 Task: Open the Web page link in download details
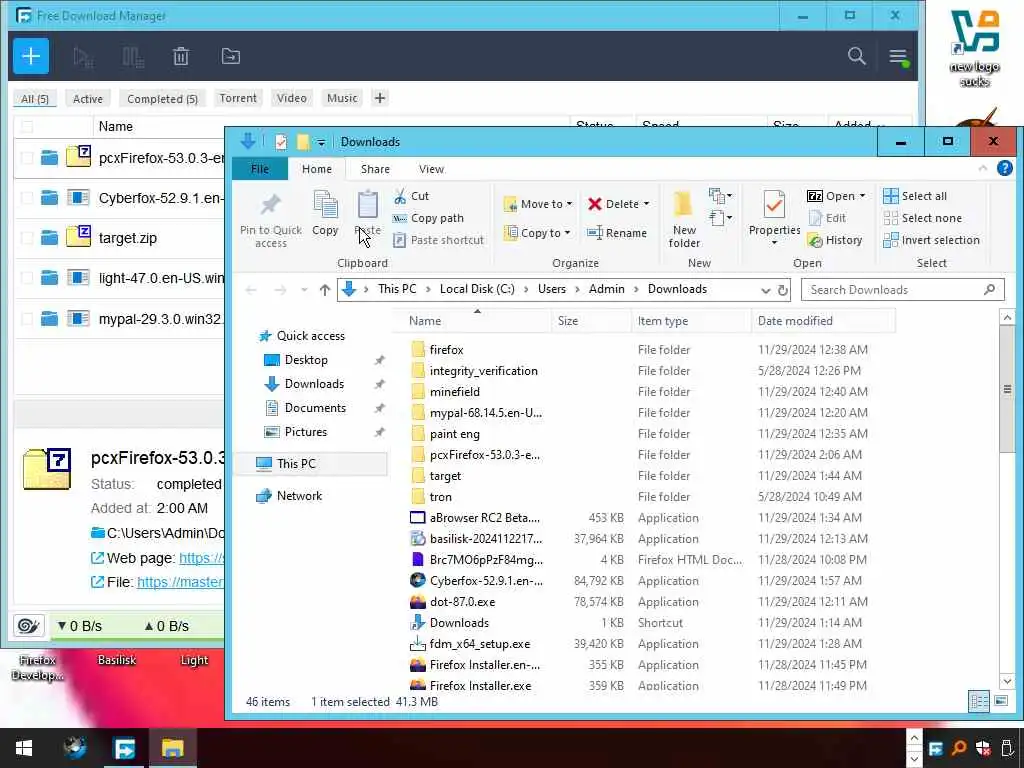[x=201, y=558]
